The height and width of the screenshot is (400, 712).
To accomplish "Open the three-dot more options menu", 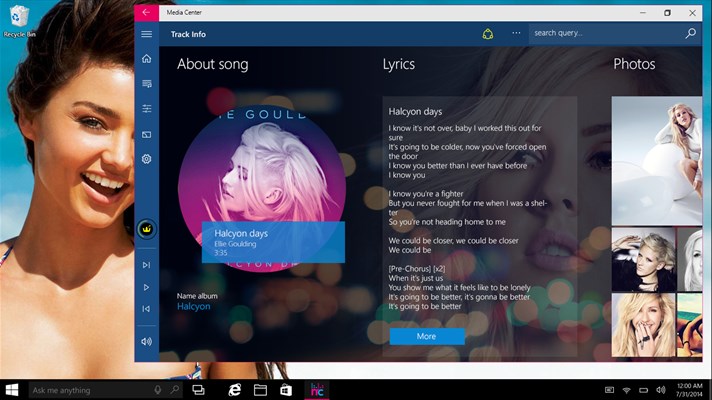I will [x=516, y=33].
